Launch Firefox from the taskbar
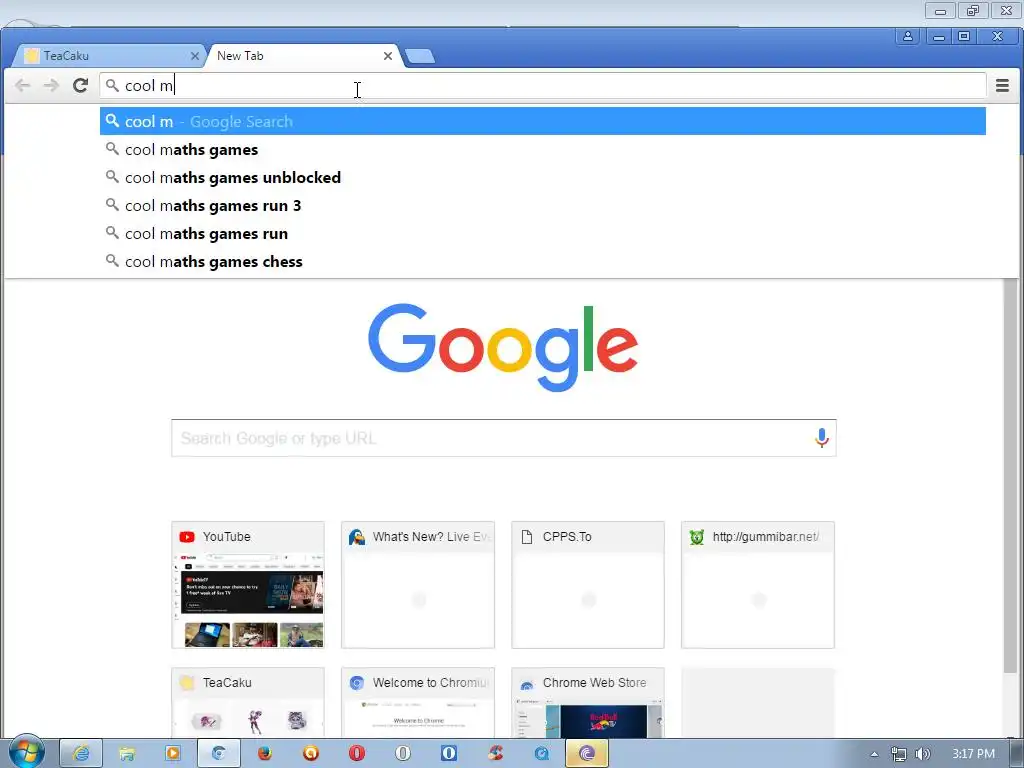The width and height of the screenshot is (1024, 768). pyautogui.click(x=264, y=754)
